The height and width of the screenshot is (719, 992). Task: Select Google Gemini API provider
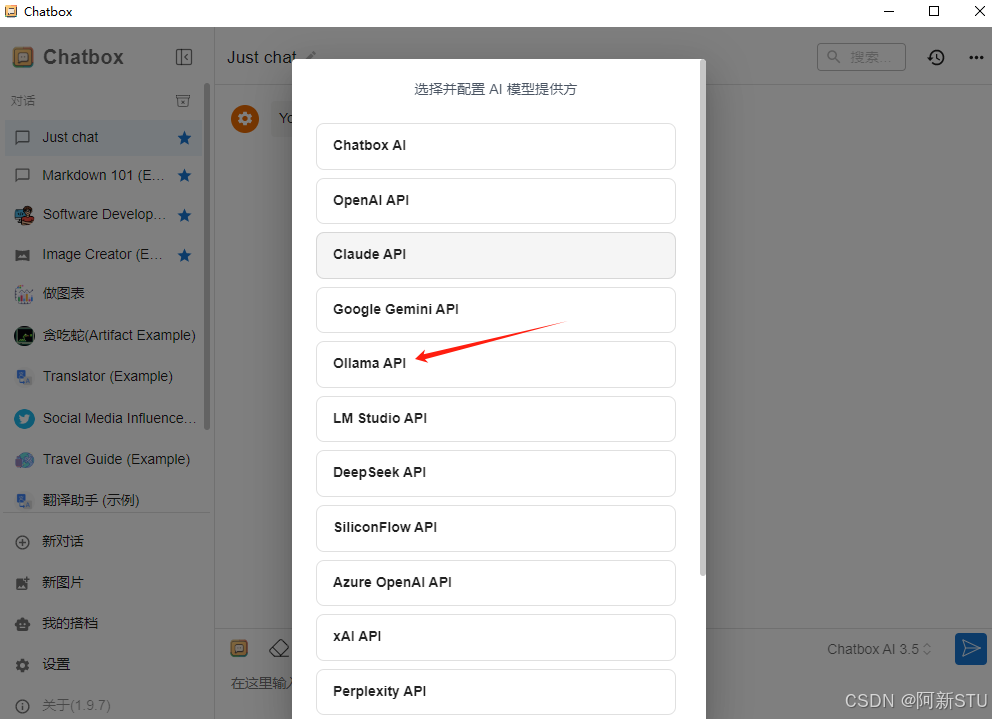(496, 309)
